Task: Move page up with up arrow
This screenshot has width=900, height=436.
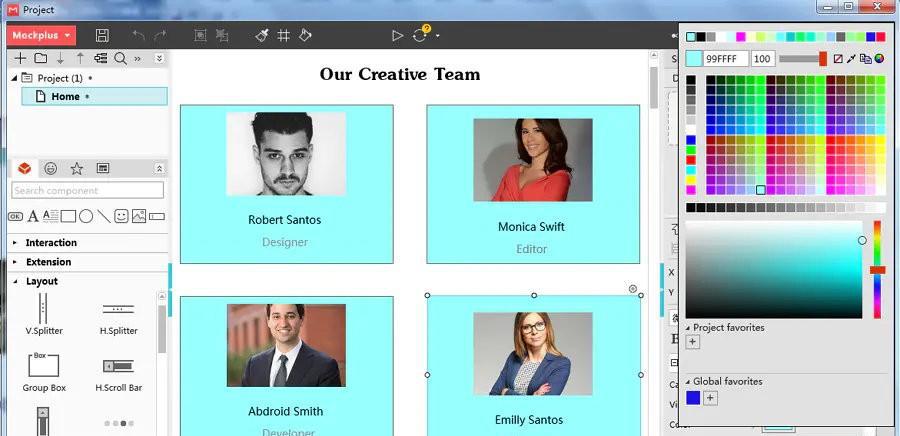Action: point(80,58)
